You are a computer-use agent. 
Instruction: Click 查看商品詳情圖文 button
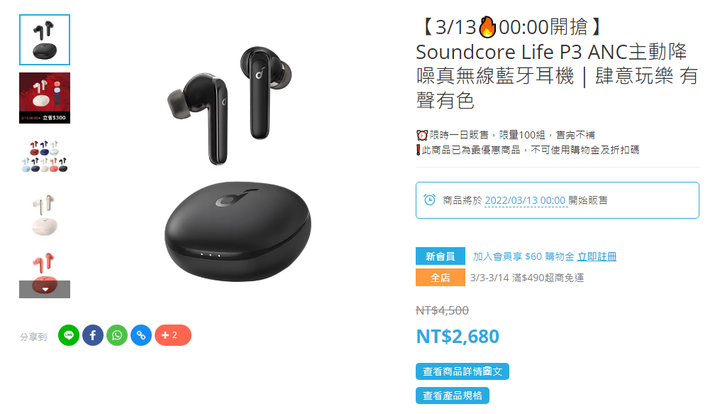(462, 371)
